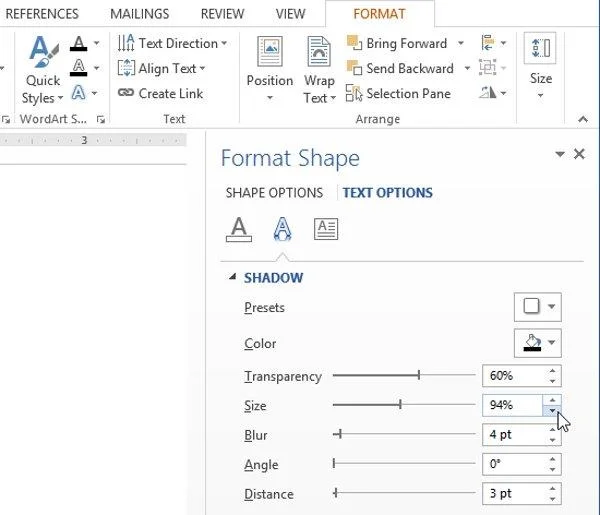The image size is (600, 515).
Task: Decrease Distance with down arrow
Action: click(x=552, y=499)
